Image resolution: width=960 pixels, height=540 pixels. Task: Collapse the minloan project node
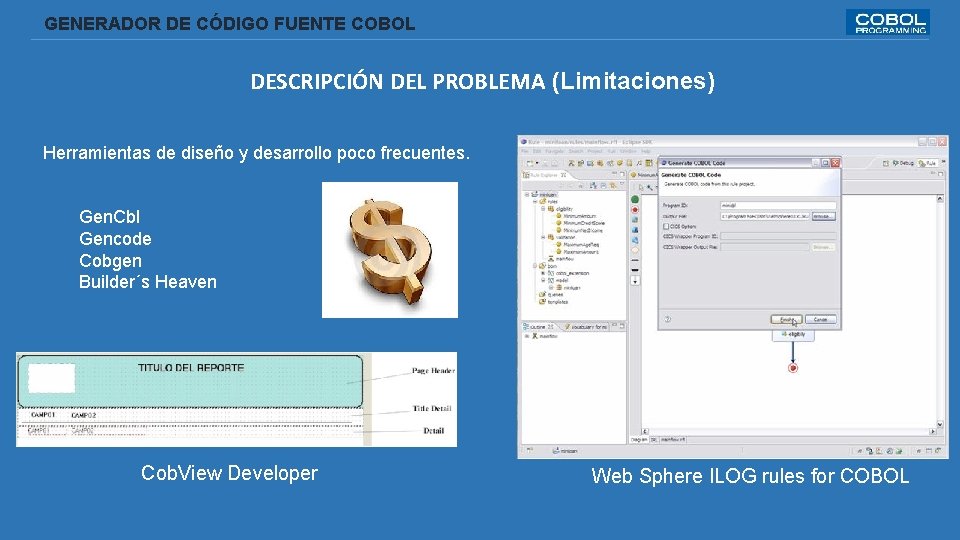527,195
